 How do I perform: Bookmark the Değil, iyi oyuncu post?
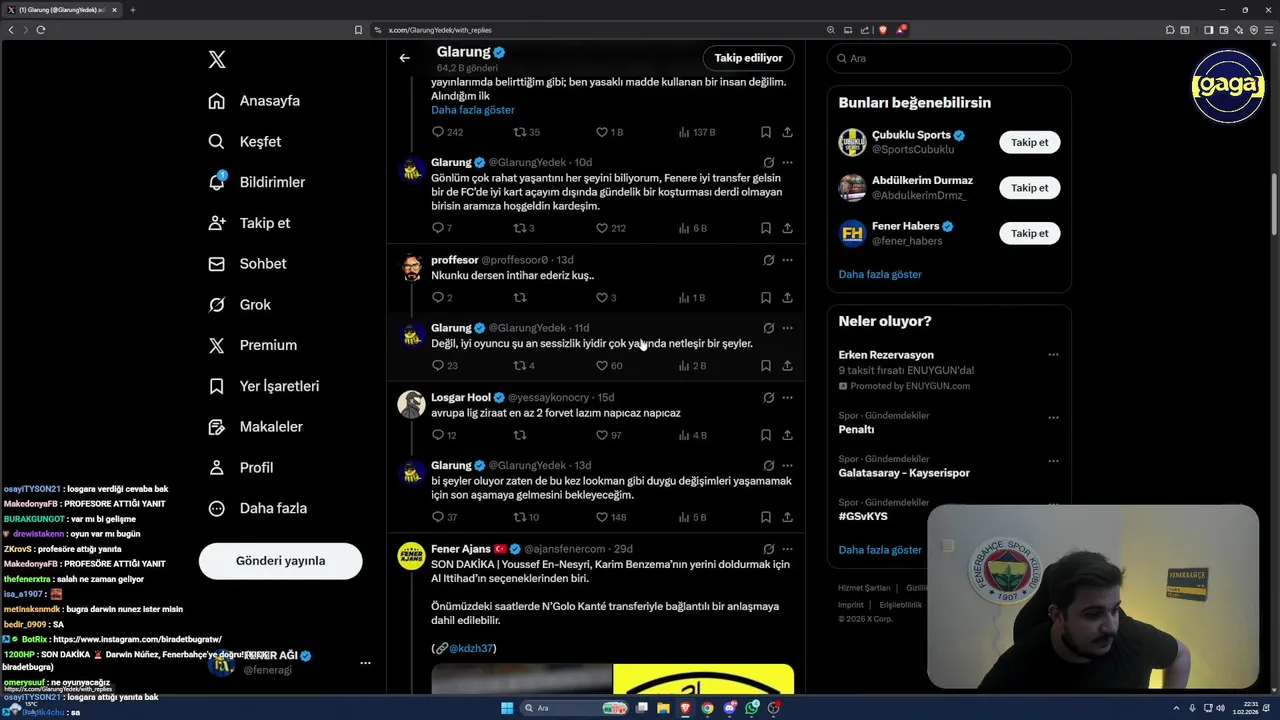tap(766, 366)
